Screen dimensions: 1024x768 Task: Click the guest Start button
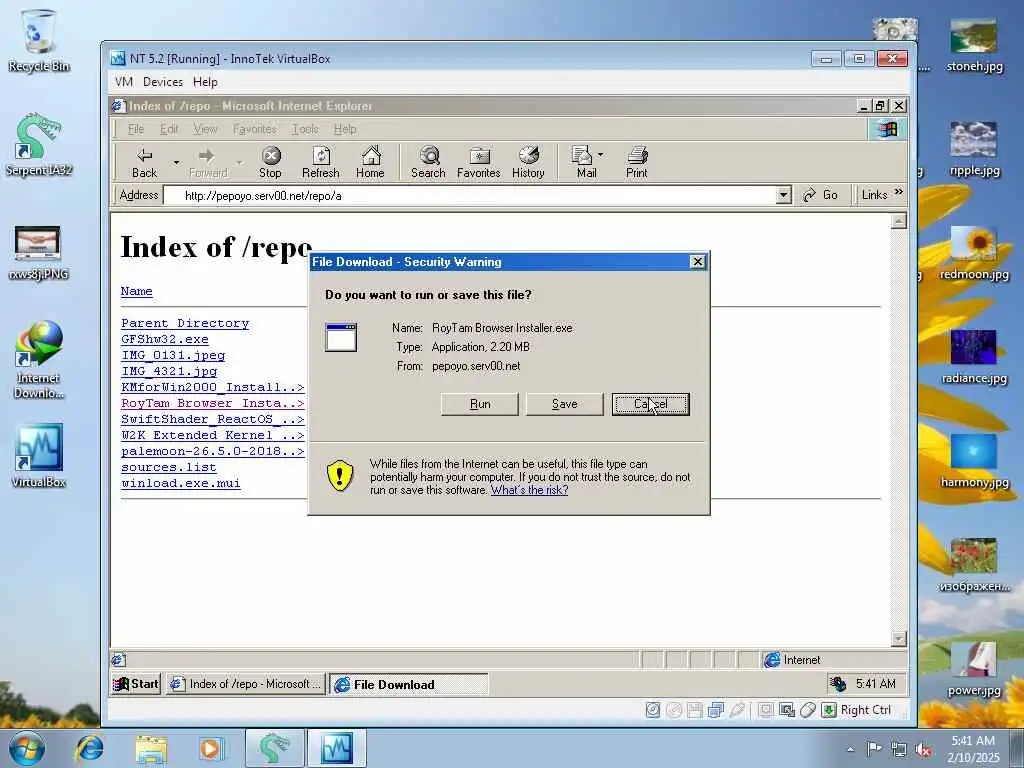(x=136, y=684)
